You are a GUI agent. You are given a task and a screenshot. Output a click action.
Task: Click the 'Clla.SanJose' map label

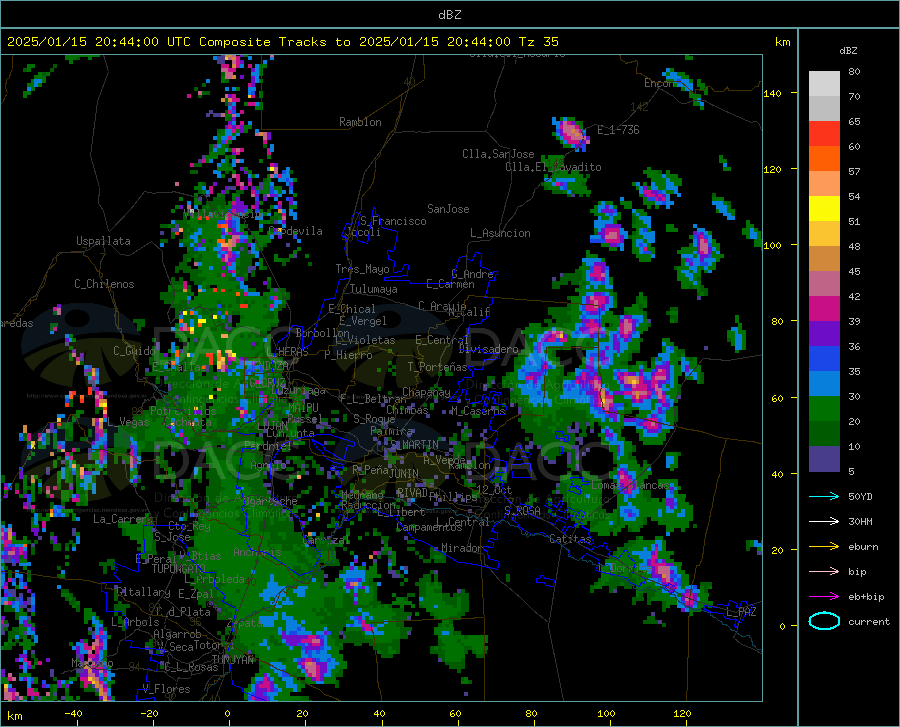point(498,154)
